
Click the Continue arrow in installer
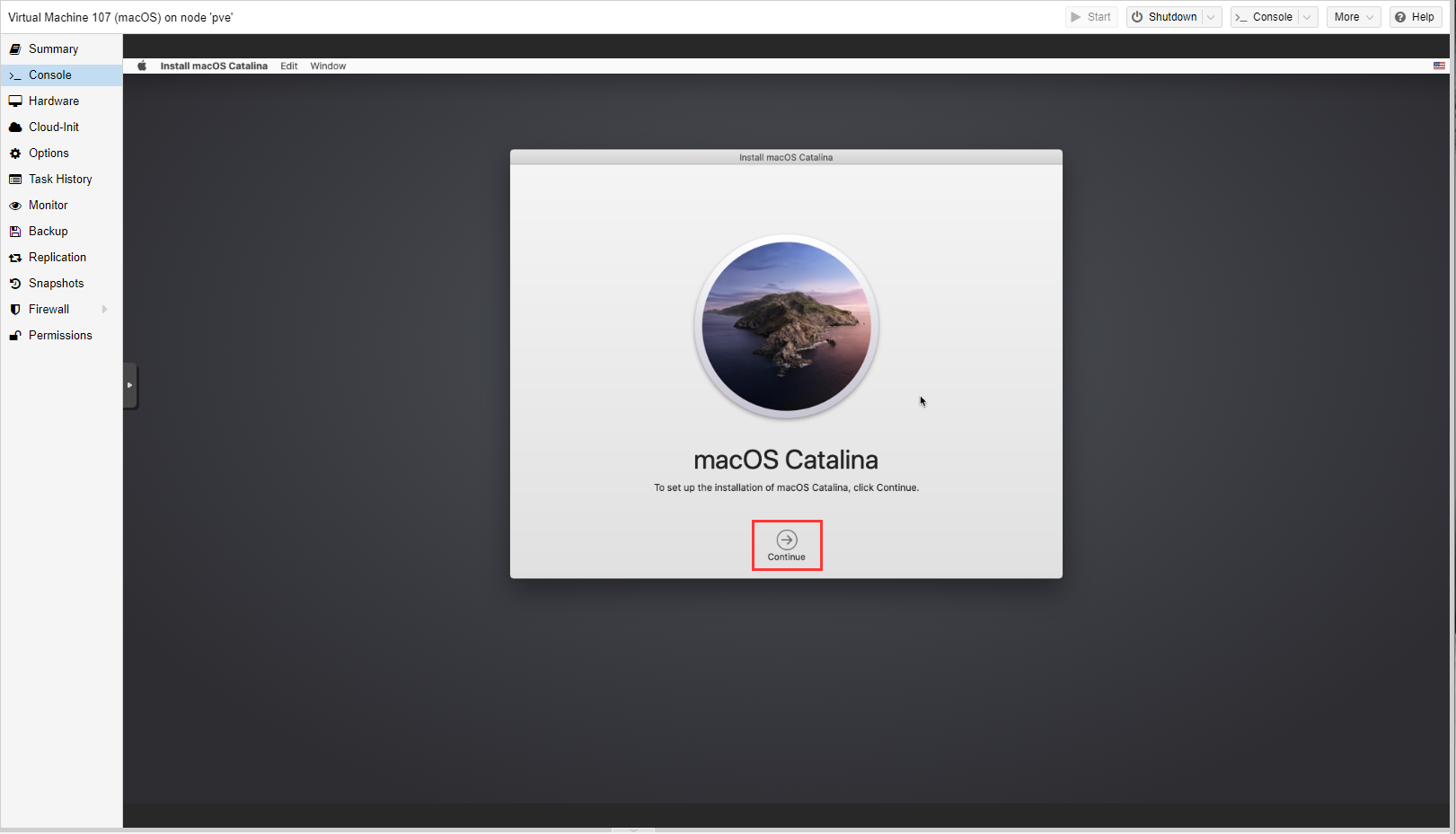tap(786, 540)
